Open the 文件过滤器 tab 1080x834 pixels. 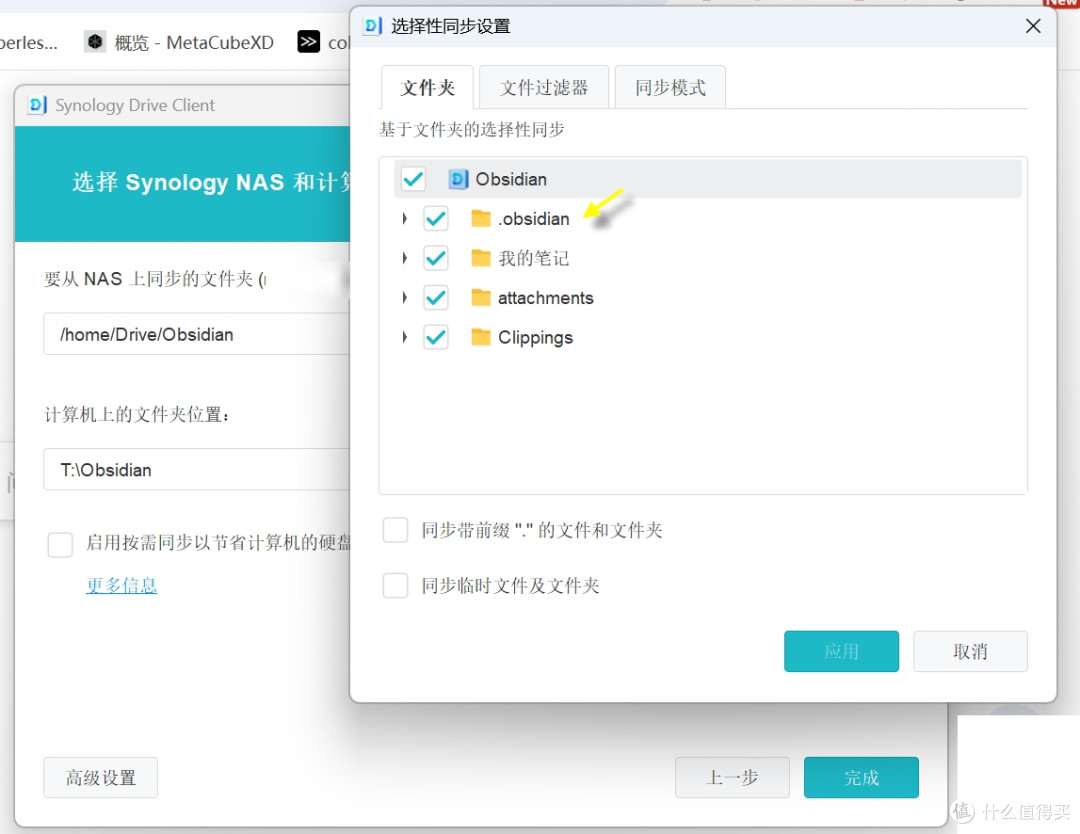point(544,87)
